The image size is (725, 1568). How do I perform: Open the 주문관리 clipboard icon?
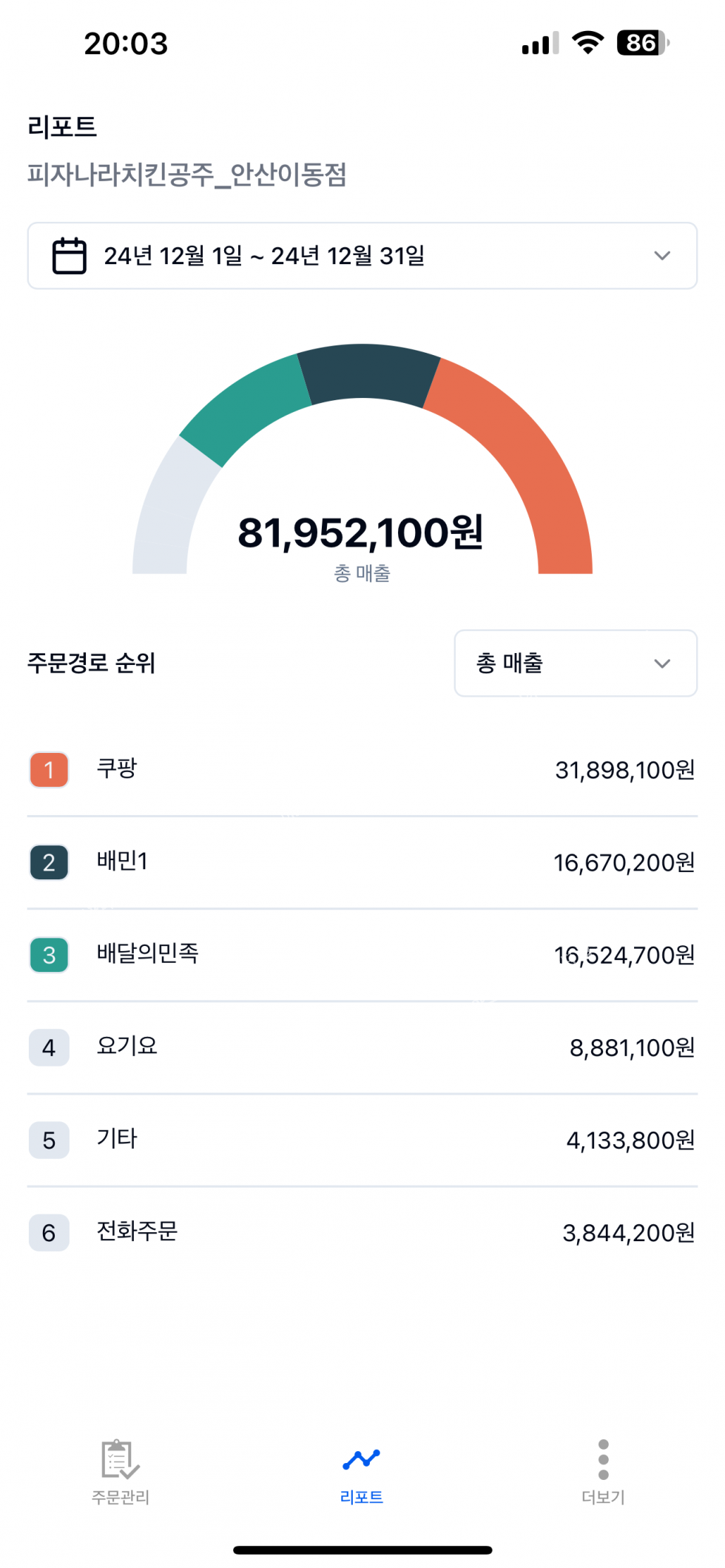click(119, 1459)
